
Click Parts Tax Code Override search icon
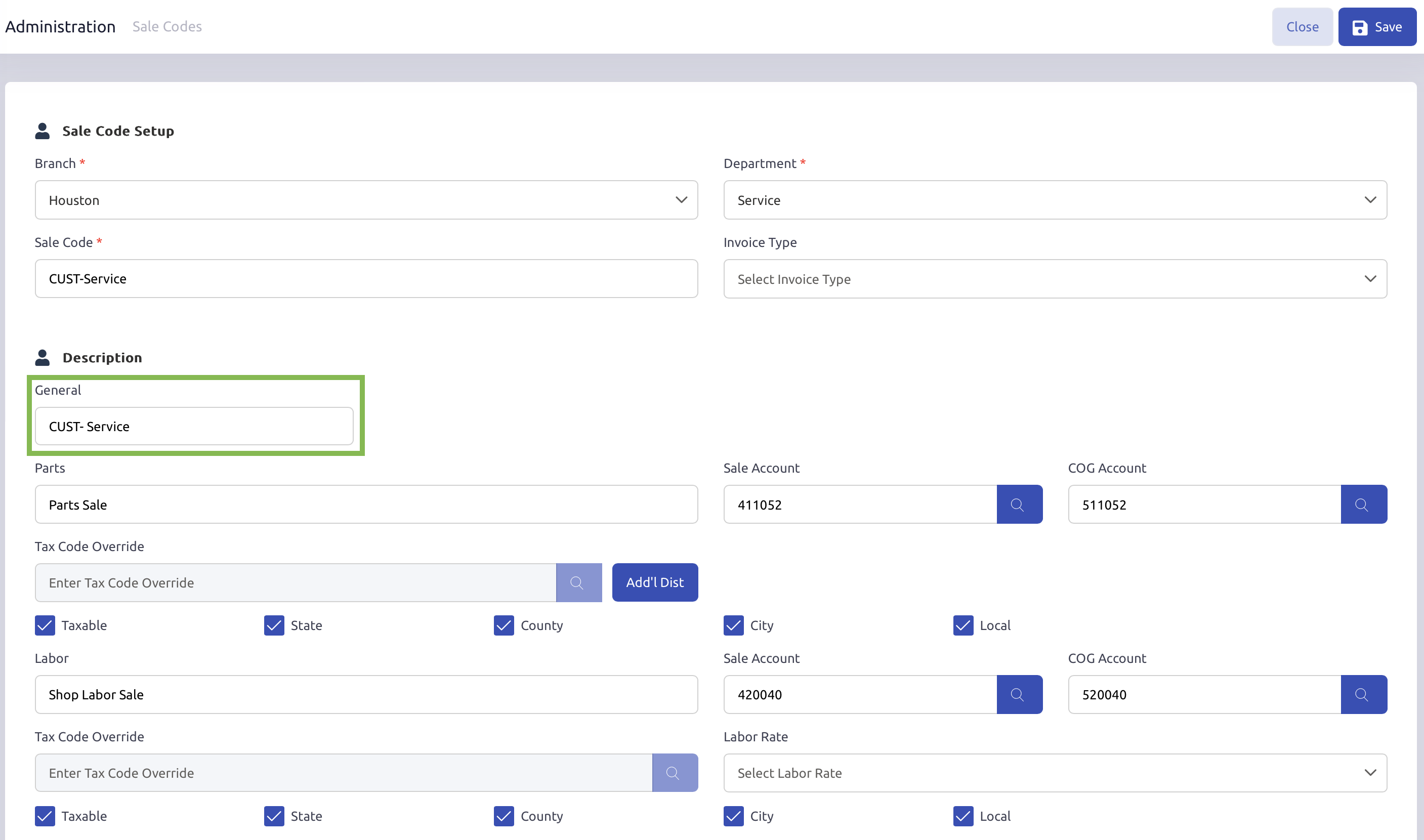(578, 582)
